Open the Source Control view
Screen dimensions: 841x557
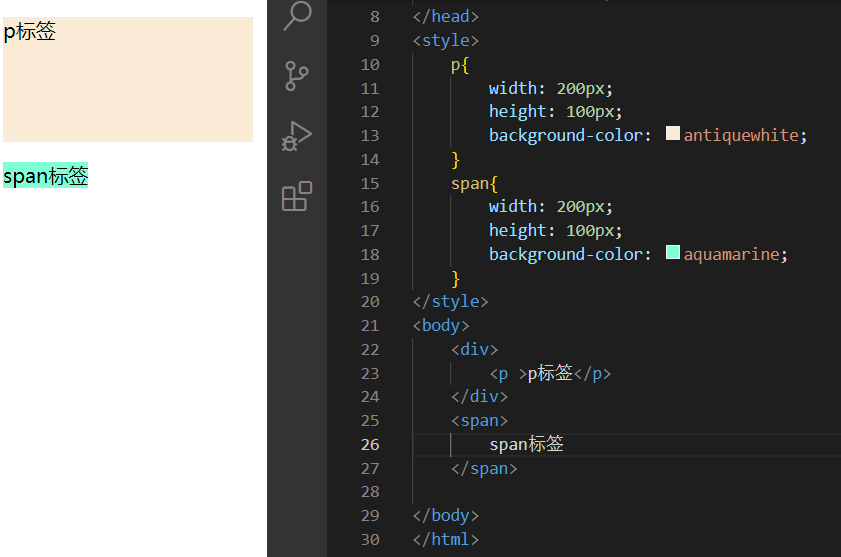297,76
